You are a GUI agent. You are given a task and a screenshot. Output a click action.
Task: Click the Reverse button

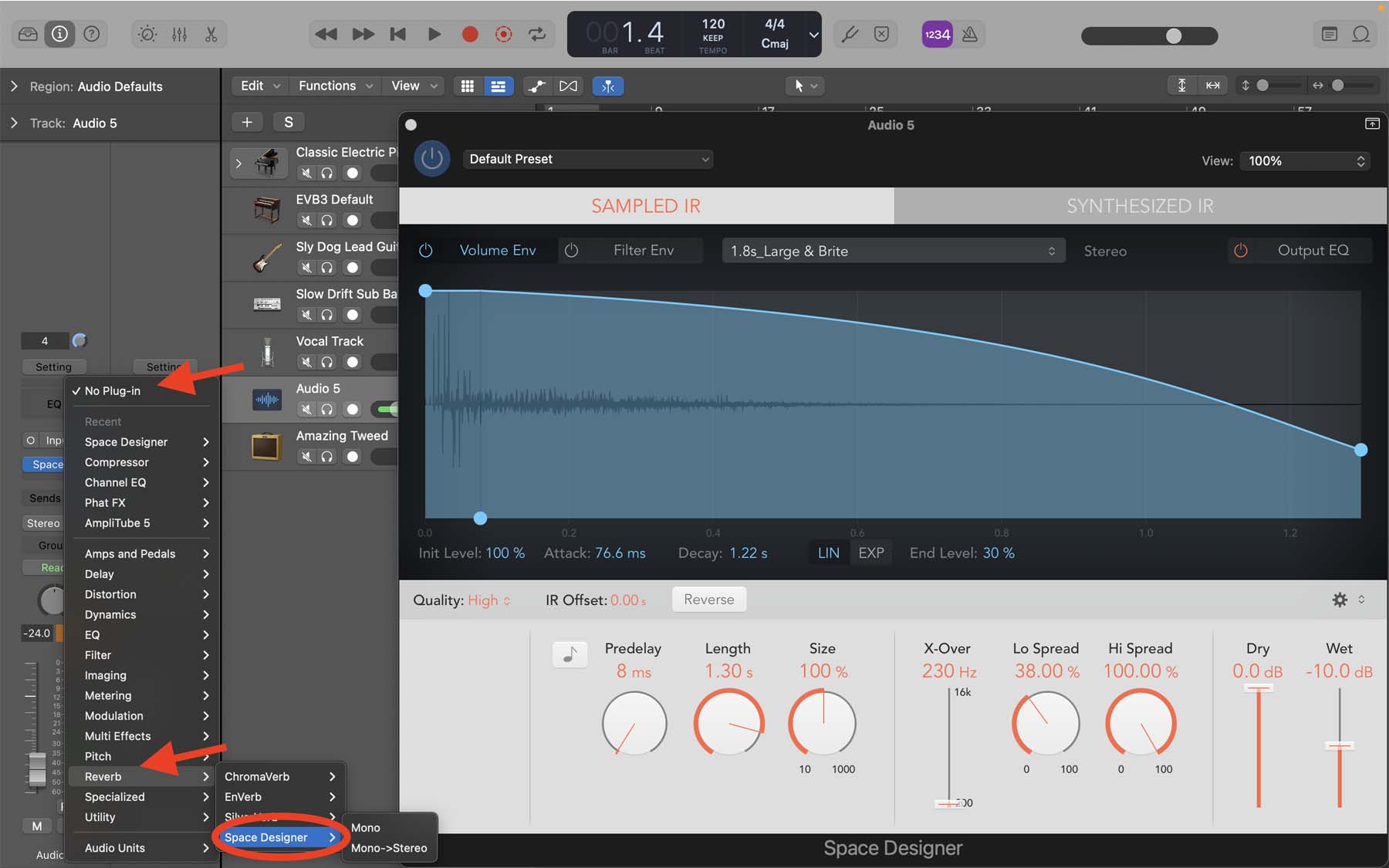click(709, 599)
